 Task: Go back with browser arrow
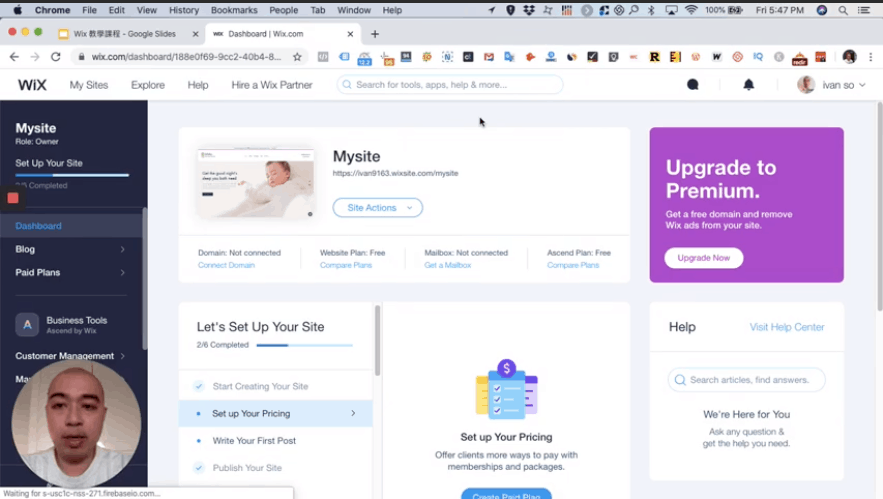point(15,57)
